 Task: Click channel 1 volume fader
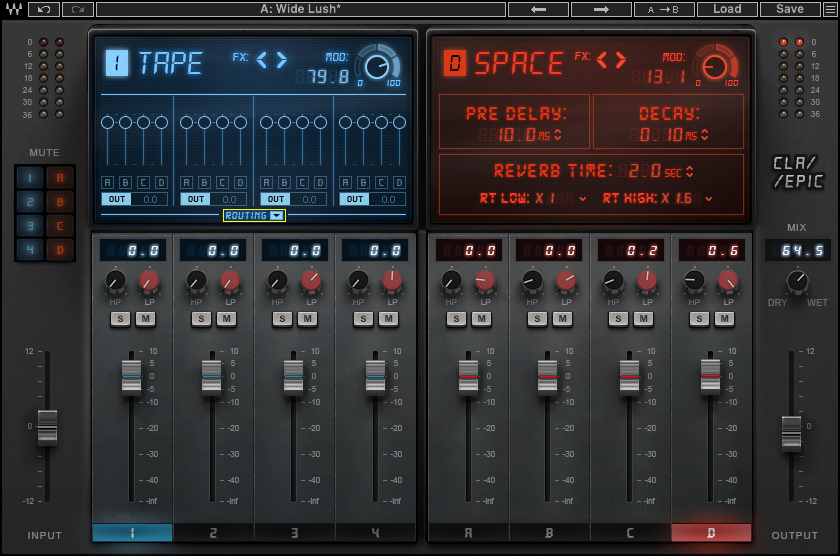tap(131, 377)
